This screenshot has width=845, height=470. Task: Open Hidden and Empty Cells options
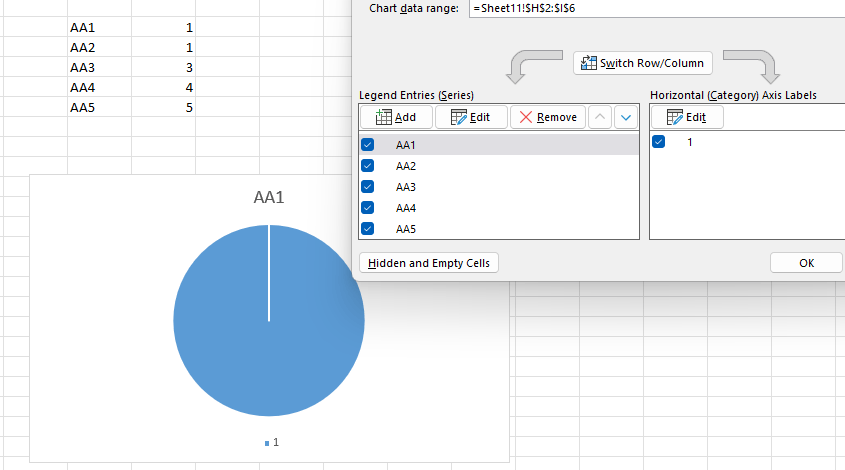(428, 263)
